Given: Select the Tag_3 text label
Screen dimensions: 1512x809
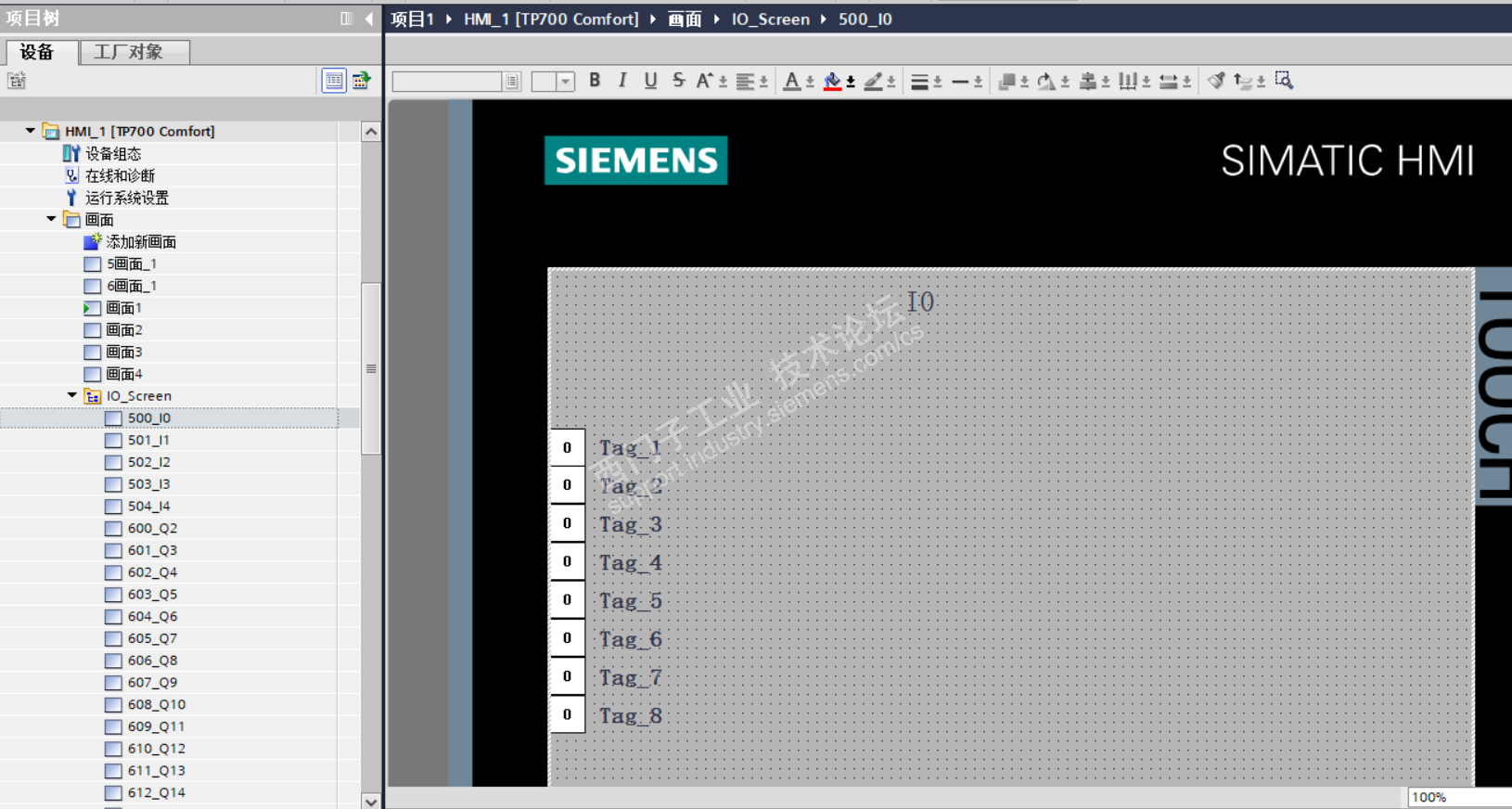Looking at the screenshot, I should [631, 524].
